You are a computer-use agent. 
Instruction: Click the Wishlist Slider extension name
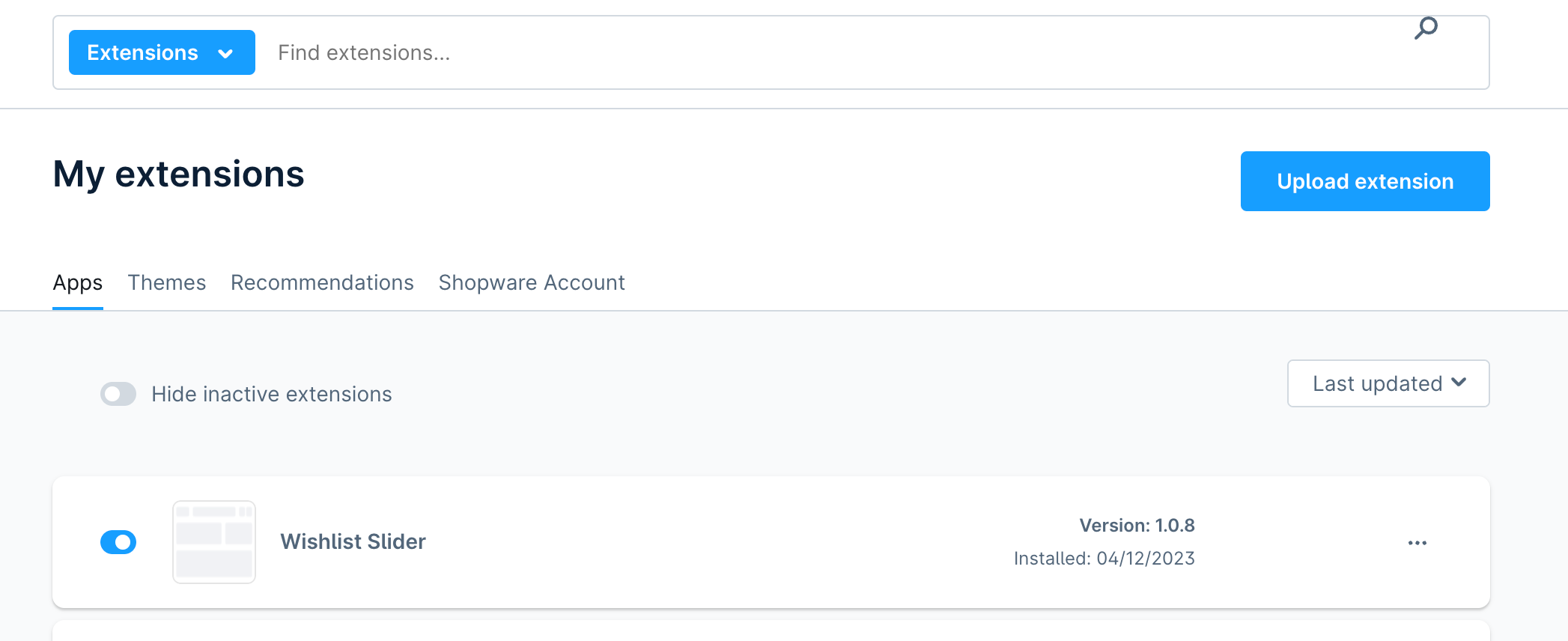pyautogui.click(x=353, y=541)
